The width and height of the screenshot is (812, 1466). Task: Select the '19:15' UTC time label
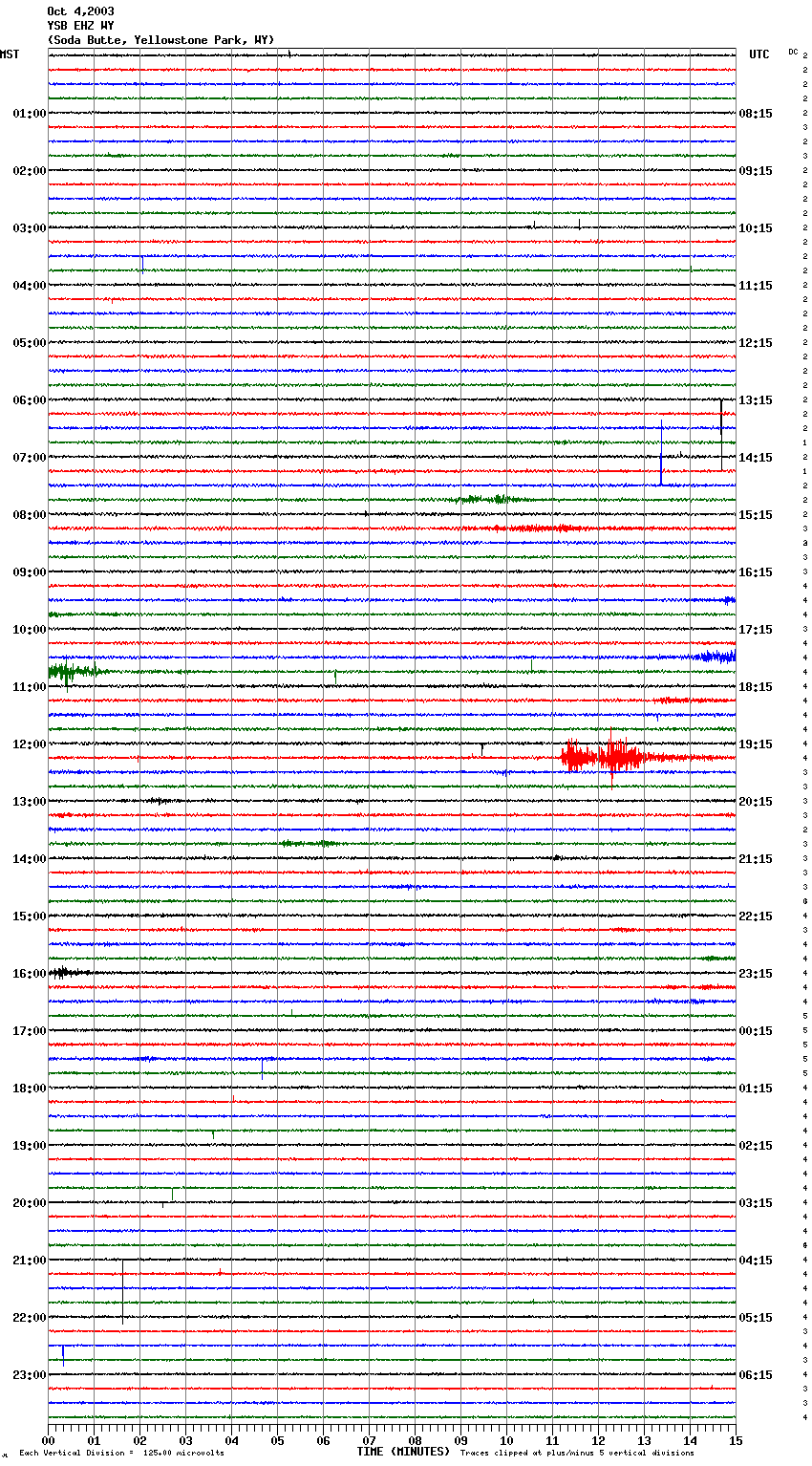coord(756,744)
